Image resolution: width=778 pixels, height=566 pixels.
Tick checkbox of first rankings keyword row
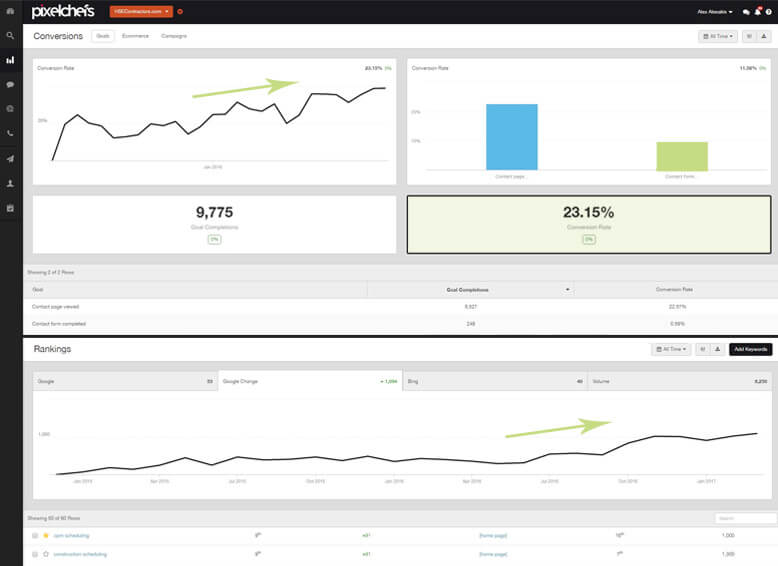tap(35, 535)
